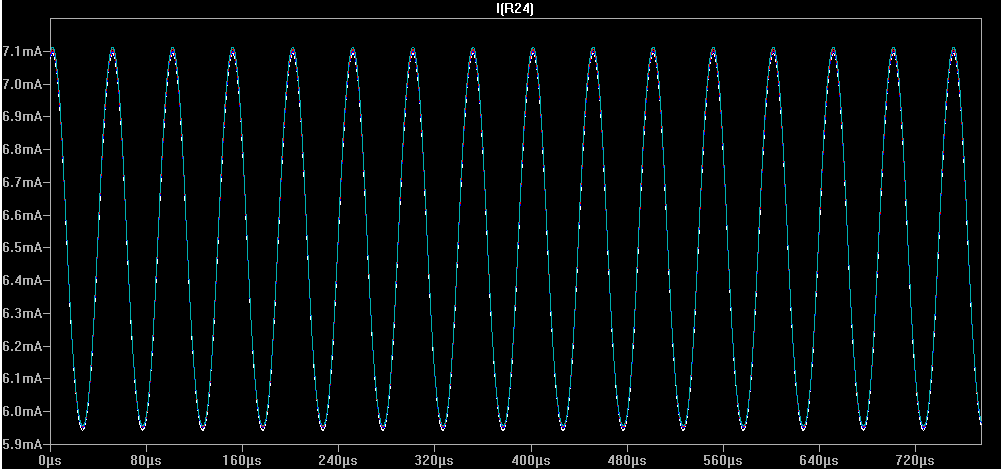Viewport: 1001px width, 469px height.
Task: Click the 640µs time axis label
Action: pyautogui.click(x=819, y=459)
